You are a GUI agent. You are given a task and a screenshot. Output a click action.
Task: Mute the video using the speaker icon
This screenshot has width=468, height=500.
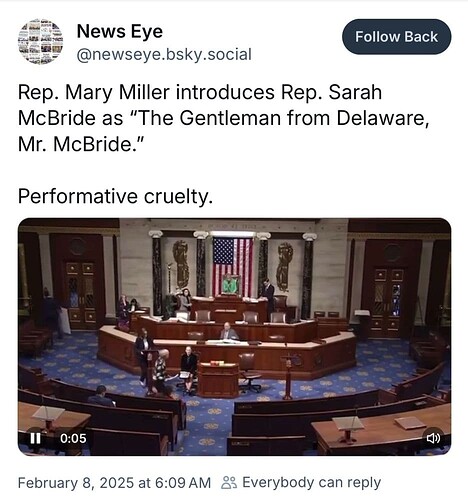[x=433, y=438]
